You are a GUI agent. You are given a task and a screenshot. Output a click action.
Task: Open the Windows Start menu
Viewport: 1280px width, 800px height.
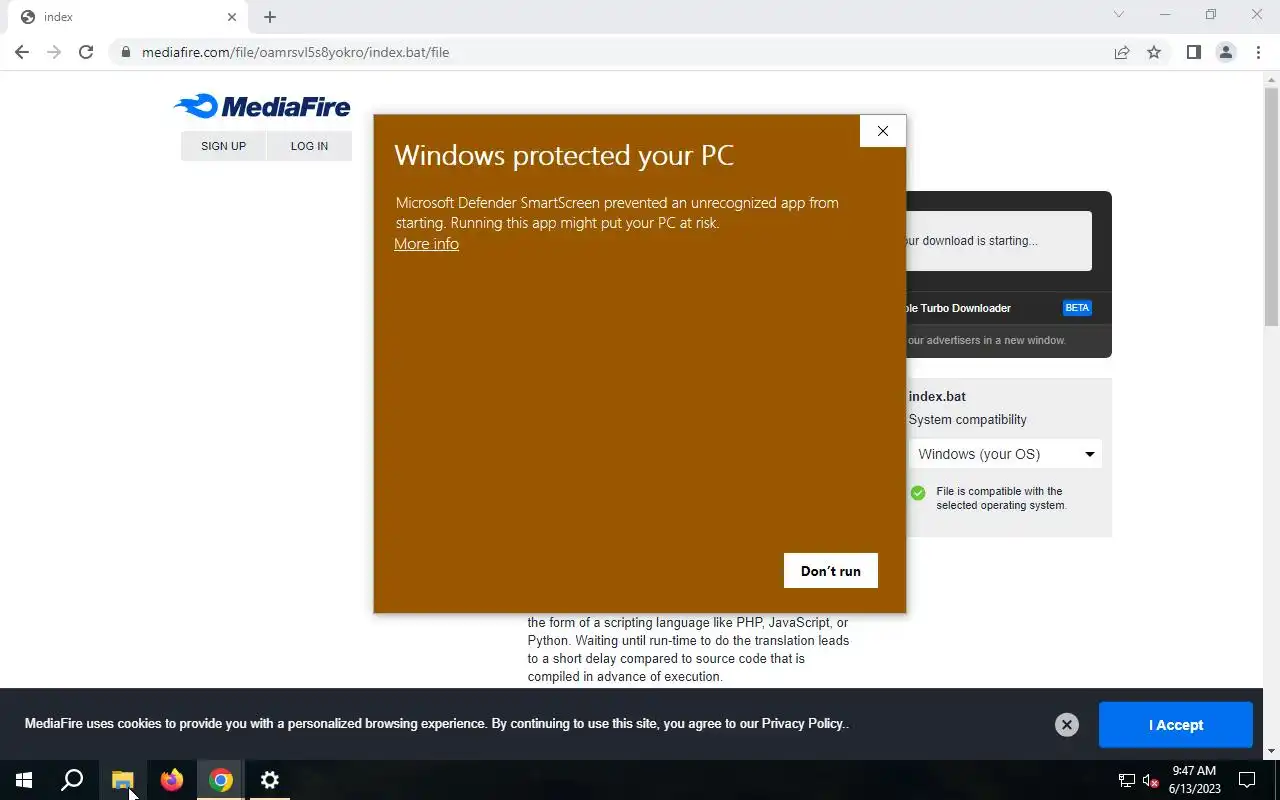point(24,780)
